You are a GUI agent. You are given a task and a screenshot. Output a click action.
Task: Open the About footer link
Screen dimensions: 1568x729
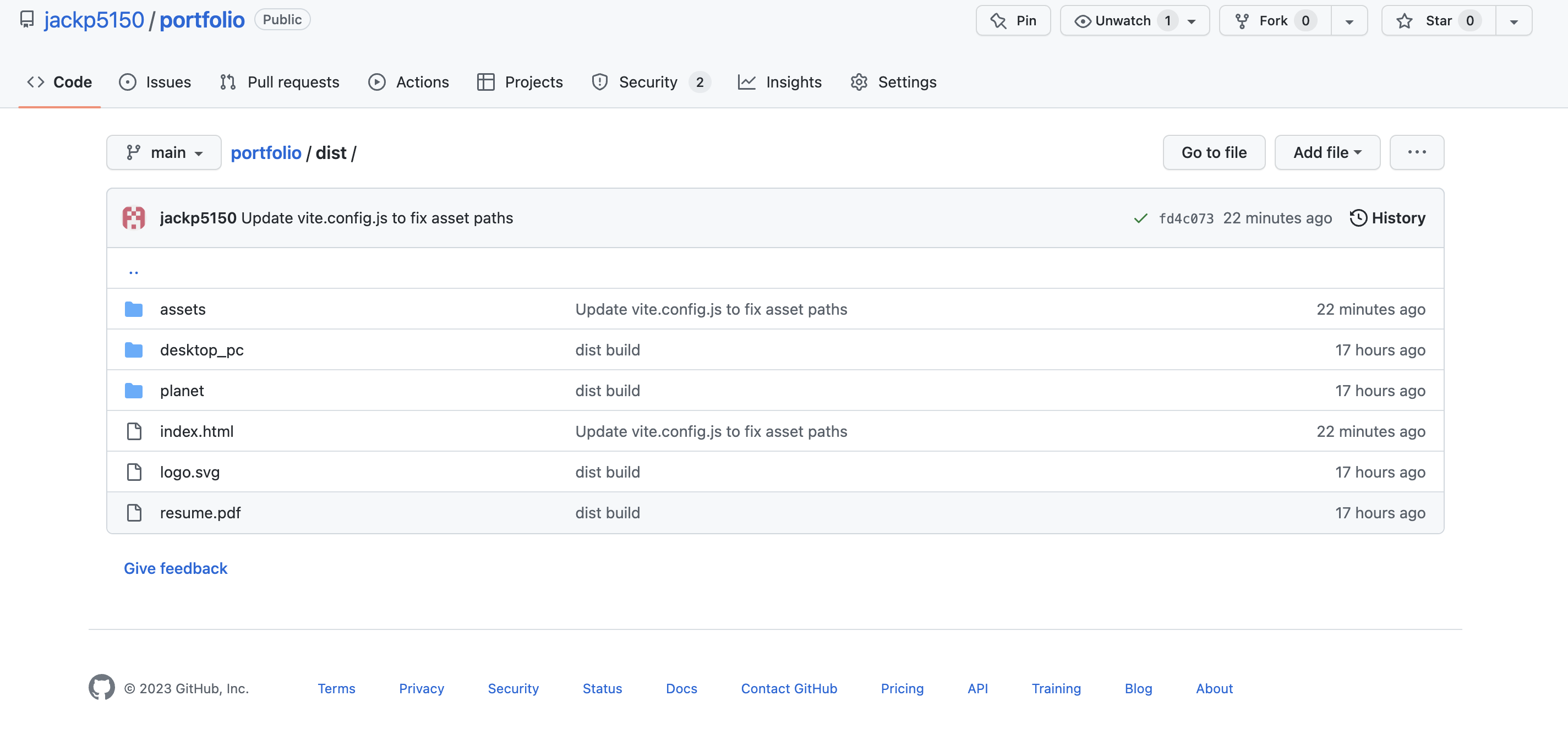[1214, 688]
